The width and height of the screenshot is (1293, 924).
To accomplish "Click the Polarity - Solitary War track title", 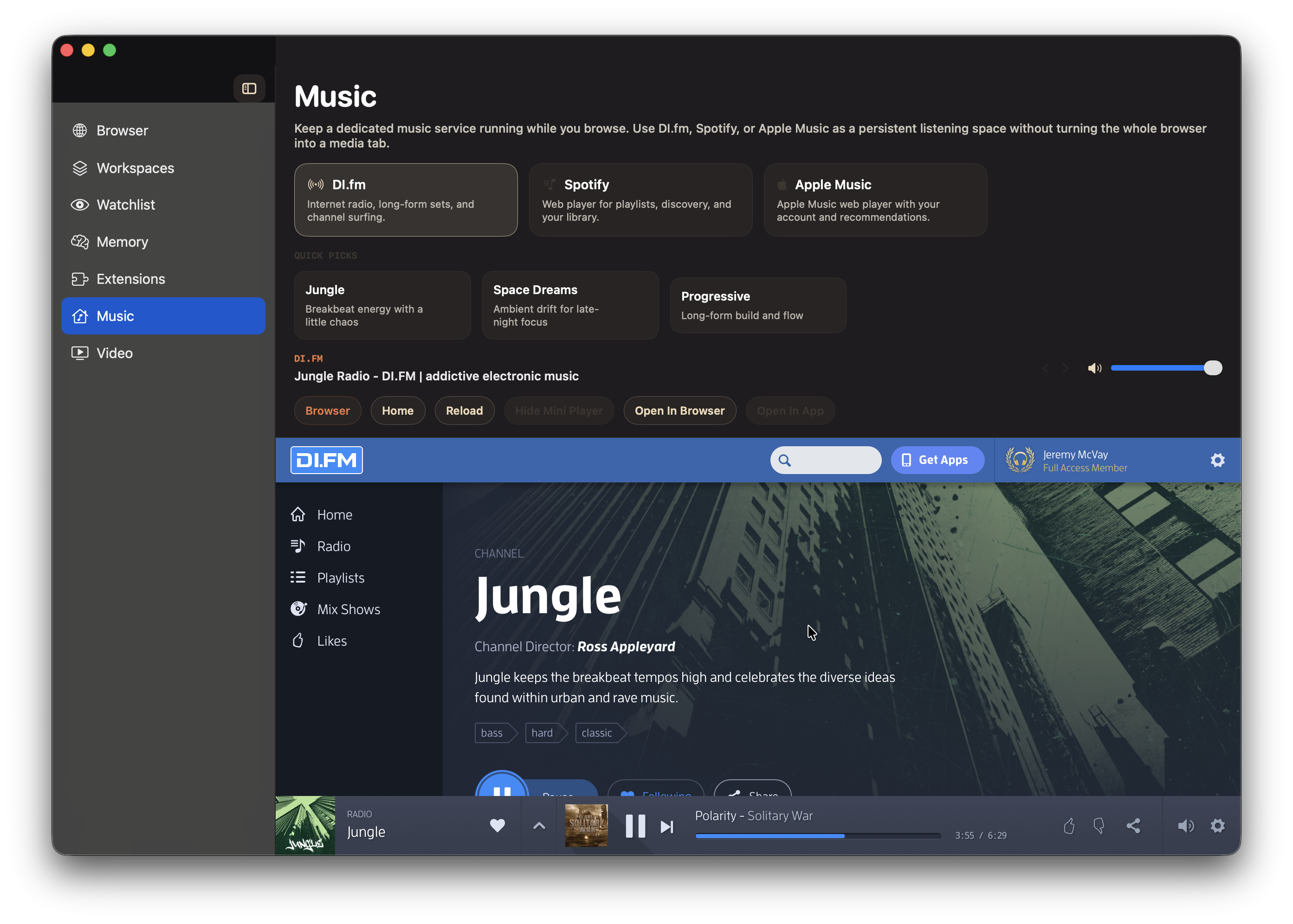I will pos(754,815).
